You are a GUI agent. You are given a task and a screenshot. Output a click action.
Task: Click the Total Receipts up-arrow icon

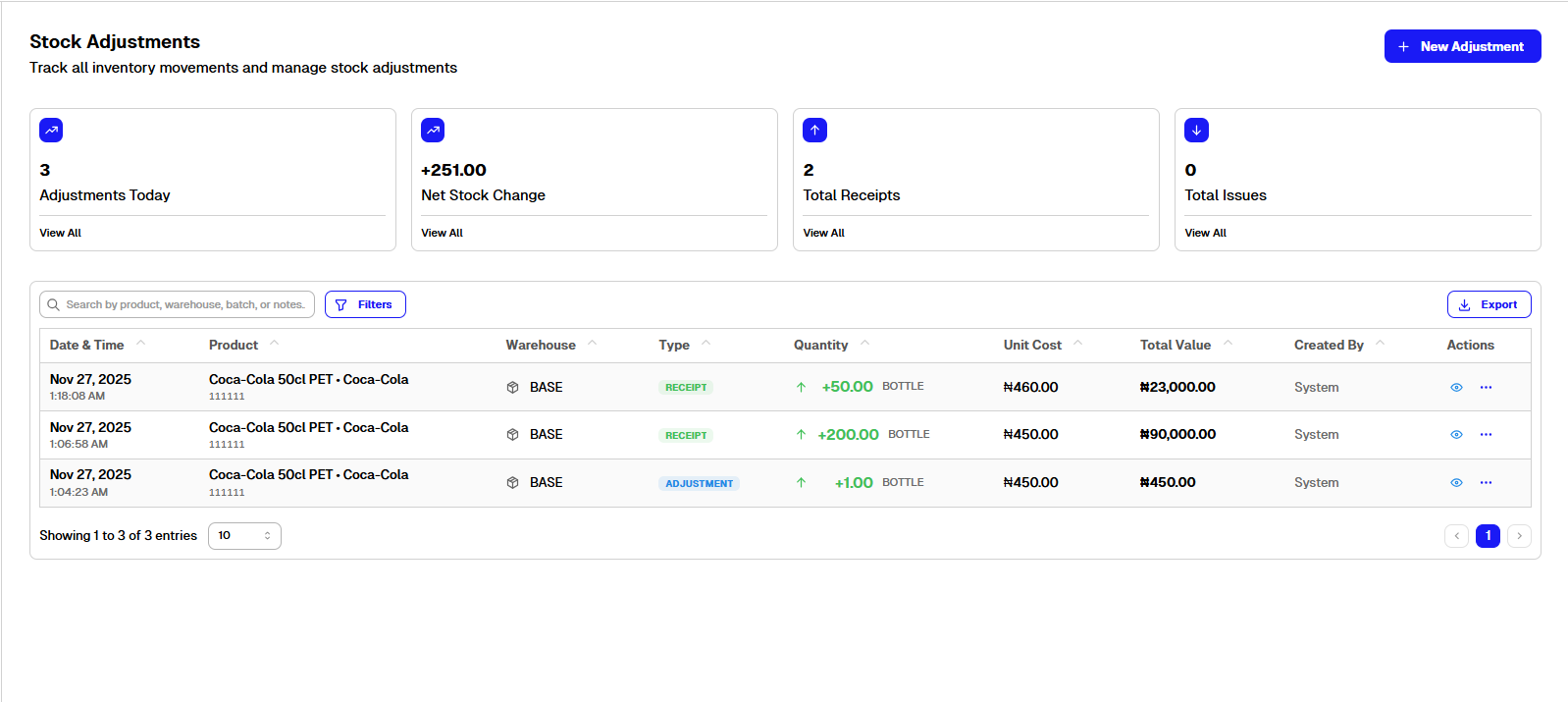tap(814, 130)
